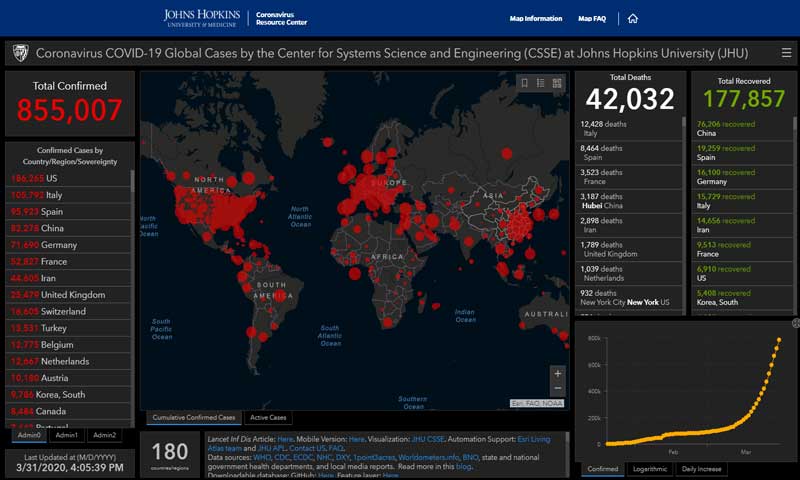The width and height of the screenshot is (800, 480).
Task: Select Austria in the confirmed cases list
Action: click(68, 378)
